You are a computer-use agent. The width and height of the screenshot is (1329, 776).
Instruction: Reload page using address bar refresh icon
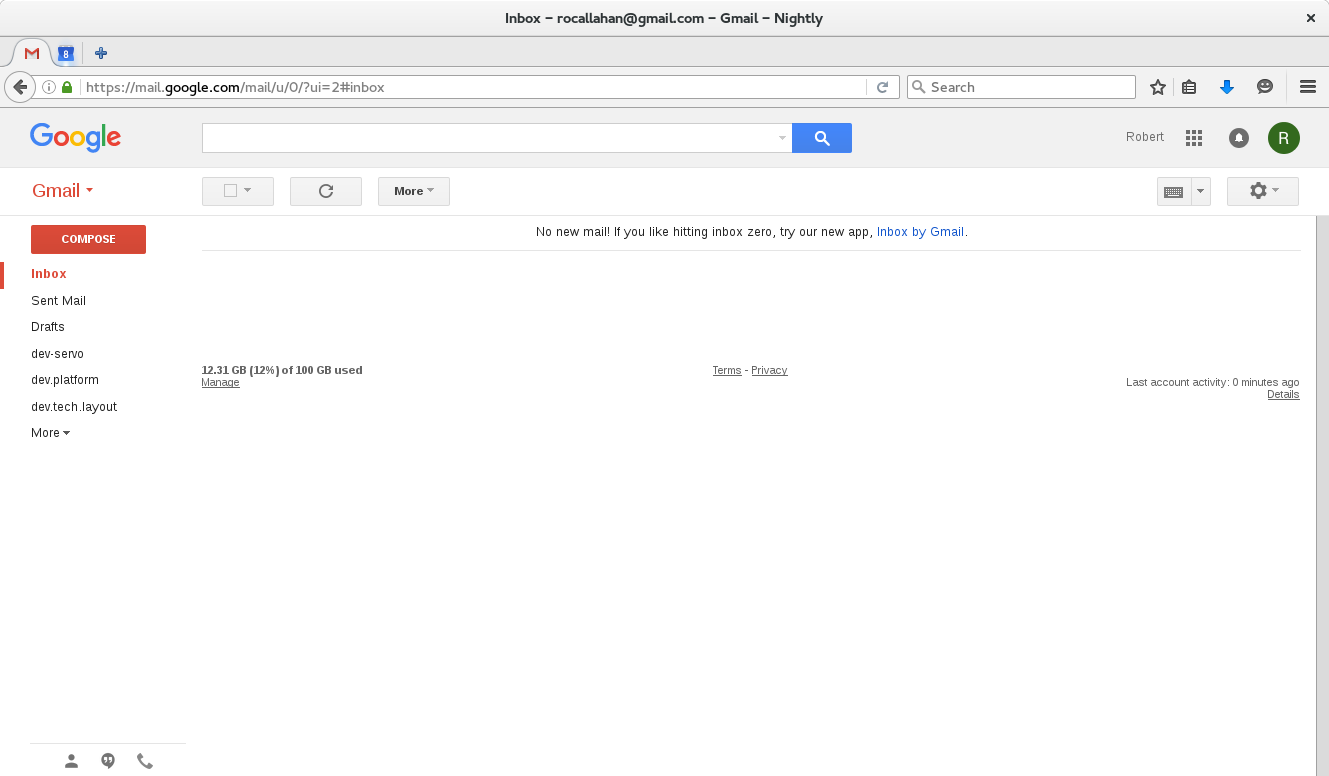point(882,87)
